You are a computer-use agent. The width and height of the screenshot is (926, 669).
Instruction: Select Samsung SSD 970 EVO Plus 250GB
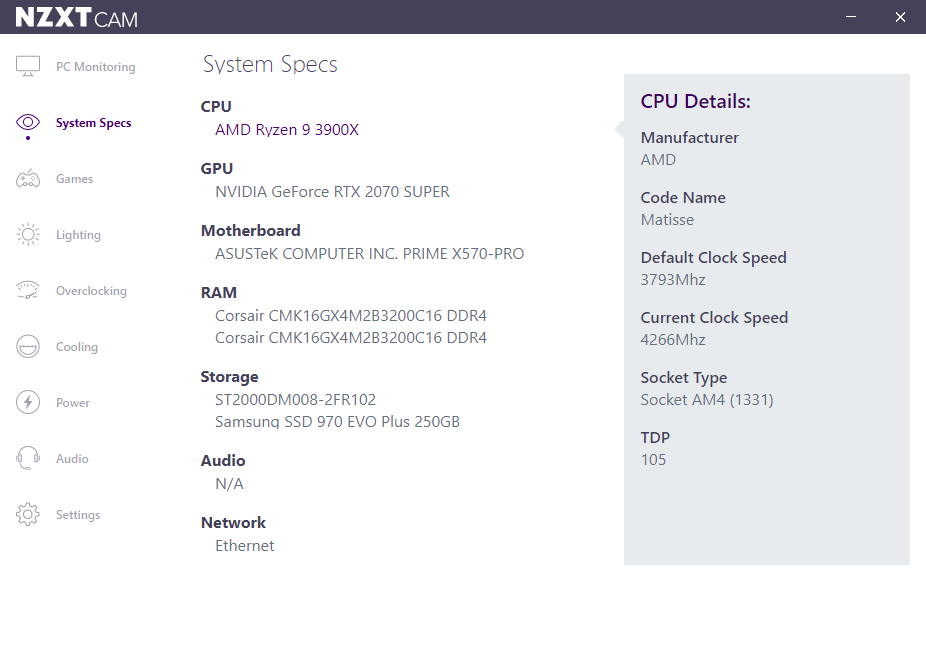337,422
